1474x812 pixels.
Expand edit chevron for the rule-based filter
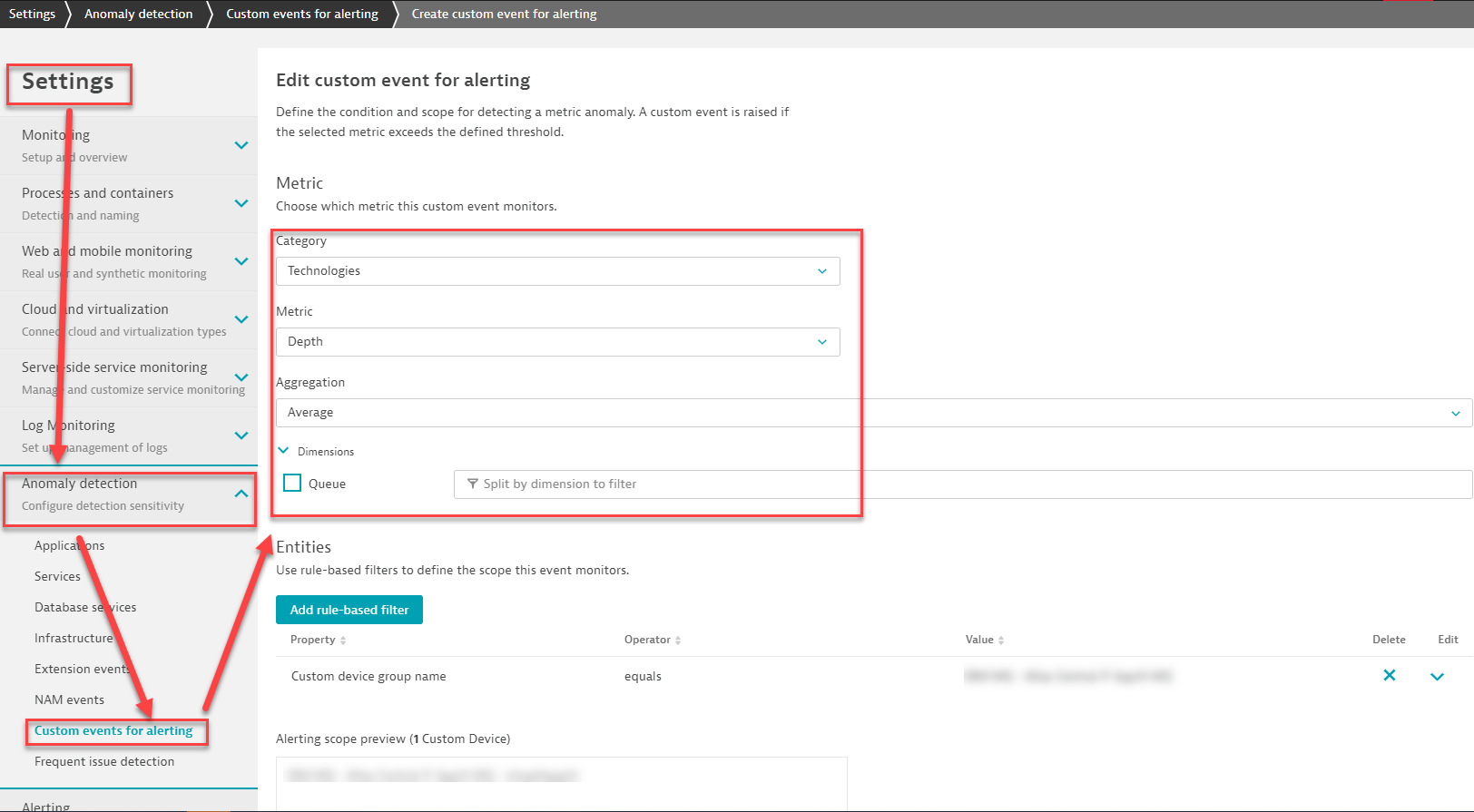pyautogui.click(x=1437, y=676)
